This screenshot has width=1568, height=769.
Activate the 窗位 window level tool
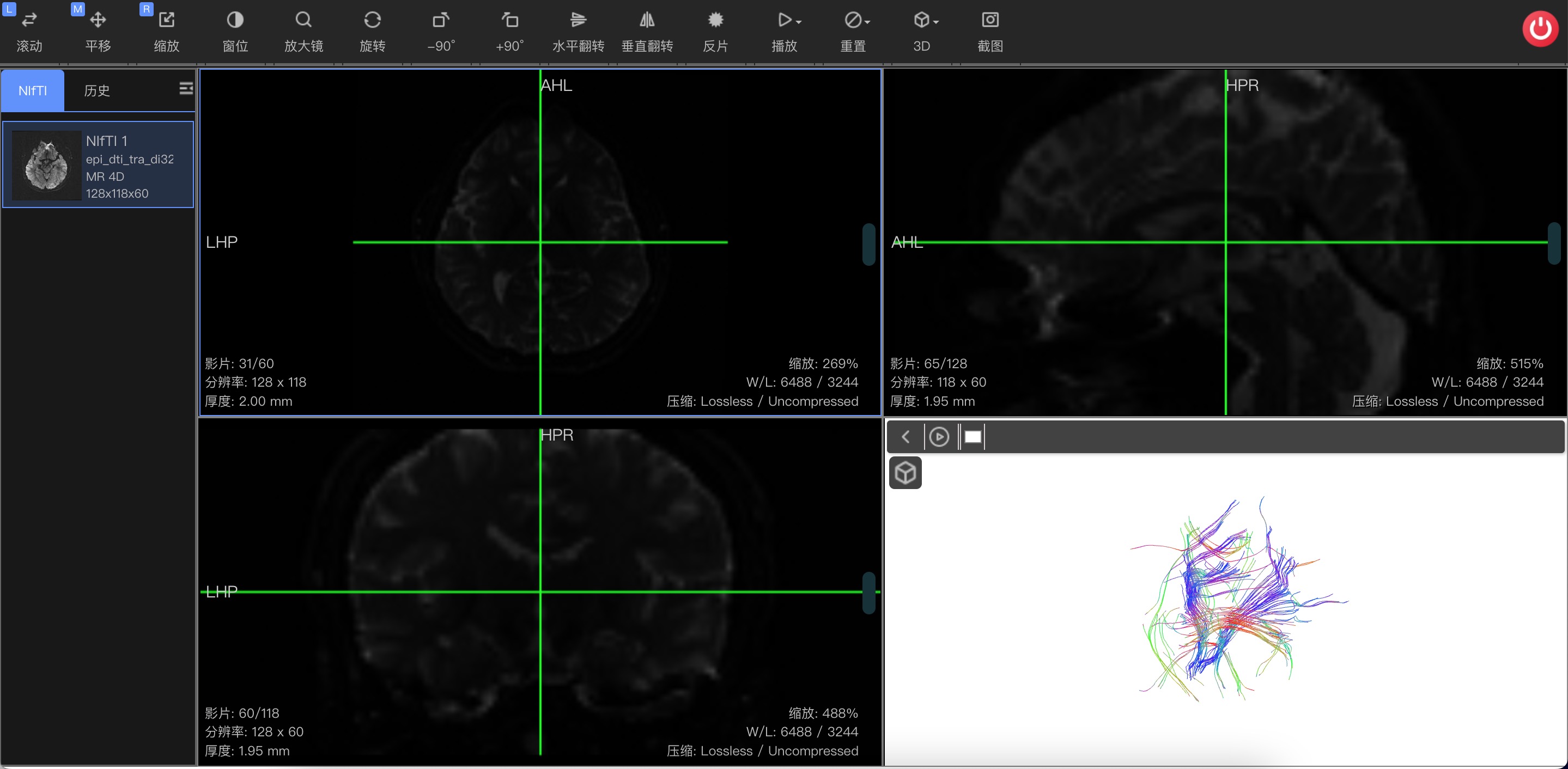point(235,32)
